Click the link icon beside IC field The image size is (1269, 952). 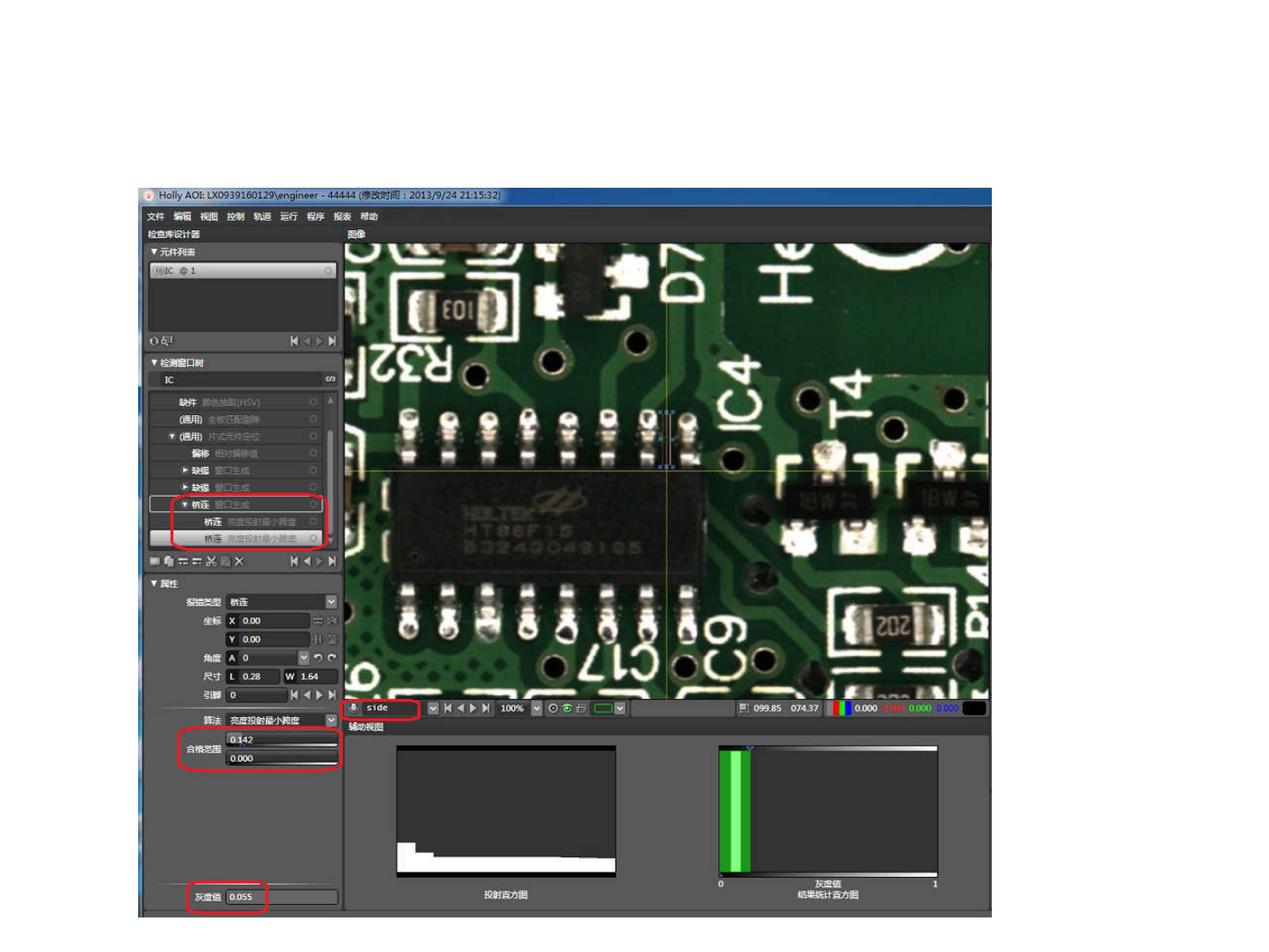330,380
